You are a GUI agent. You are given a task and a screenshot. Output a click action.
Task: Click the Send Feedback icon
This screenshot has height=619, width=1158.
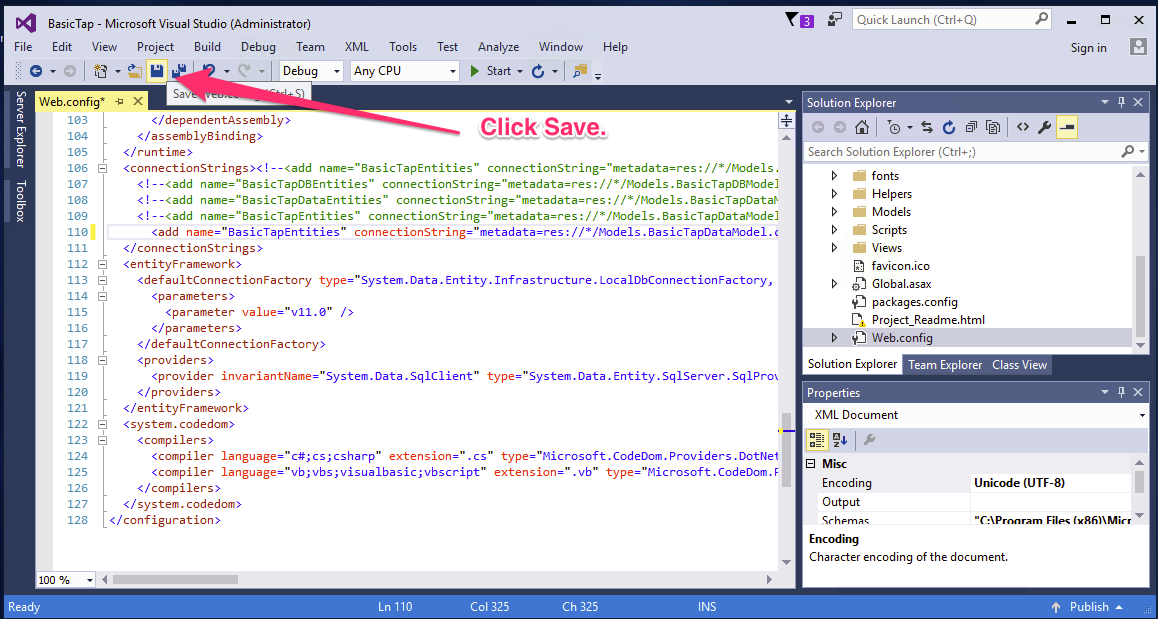[835, 20]
